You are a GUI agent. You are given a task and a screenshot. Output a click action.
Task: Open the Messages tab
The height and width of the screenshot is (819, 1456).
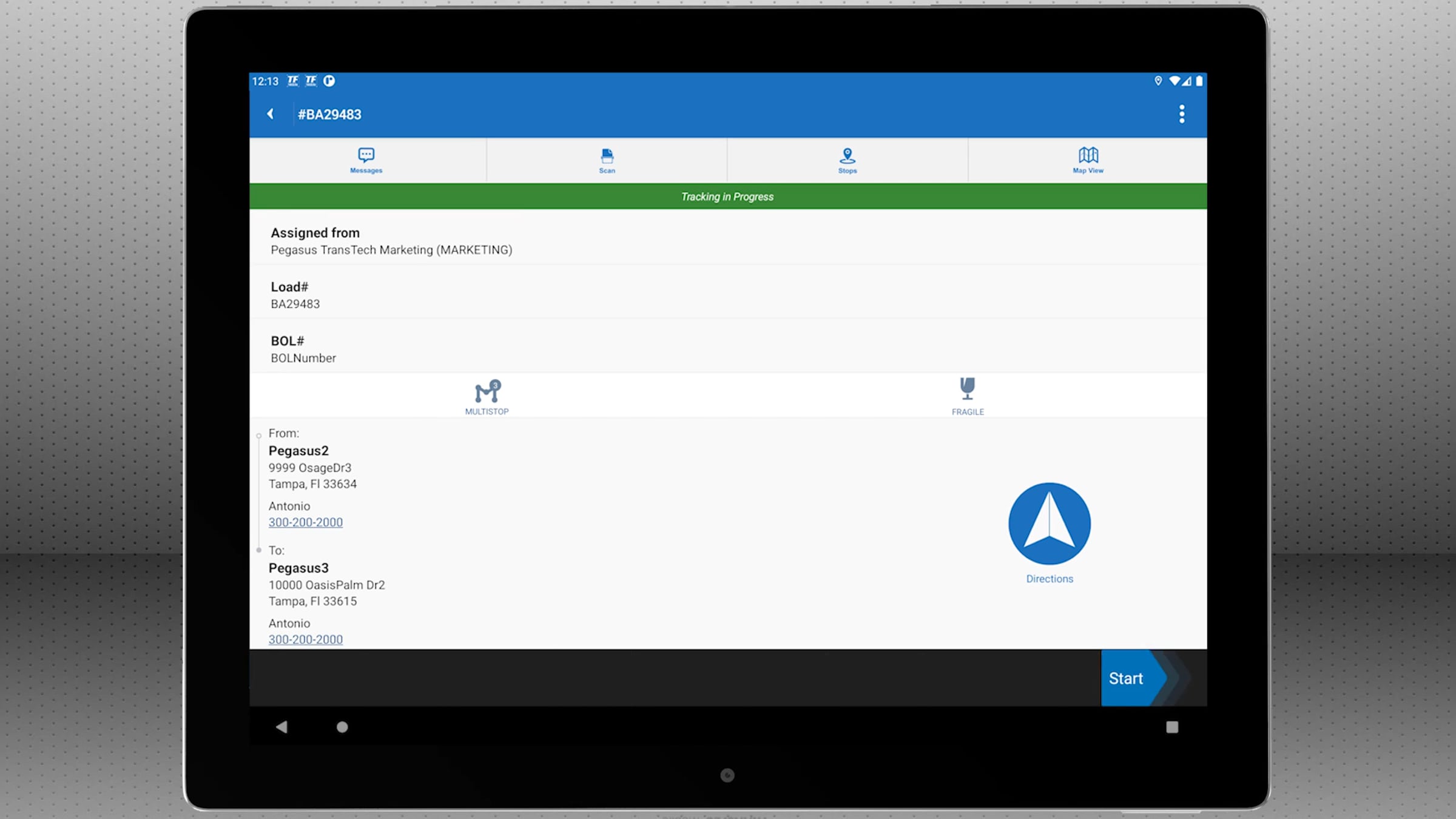[x=366, y=160]
